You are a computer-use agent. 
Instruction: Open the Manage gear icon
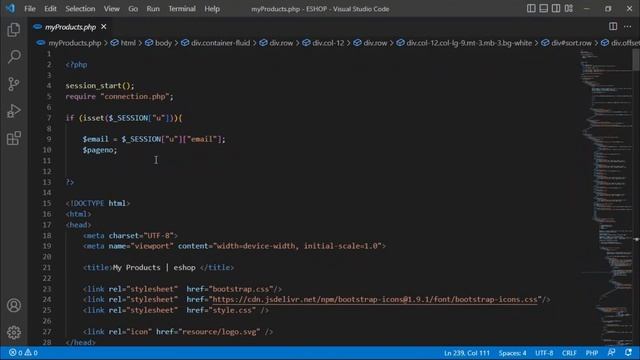point(13,332)
